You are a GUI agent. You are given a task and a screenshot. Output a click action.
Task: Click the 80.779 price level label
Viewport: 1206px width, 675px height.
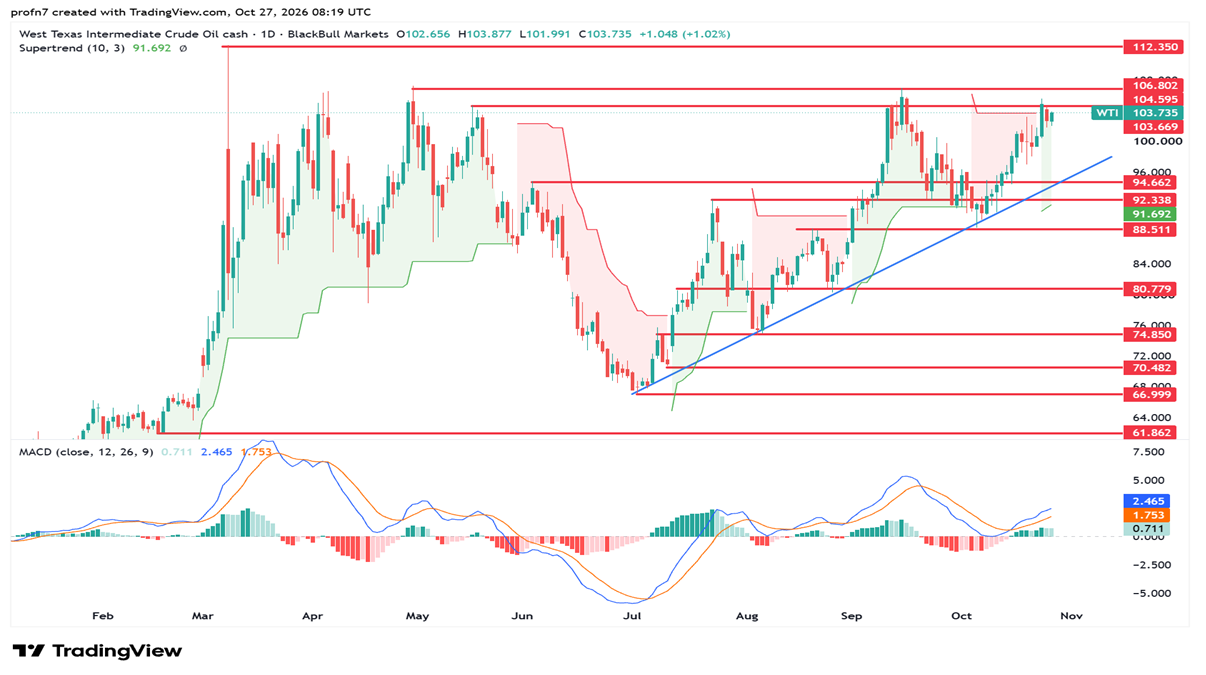(1149, 289)
